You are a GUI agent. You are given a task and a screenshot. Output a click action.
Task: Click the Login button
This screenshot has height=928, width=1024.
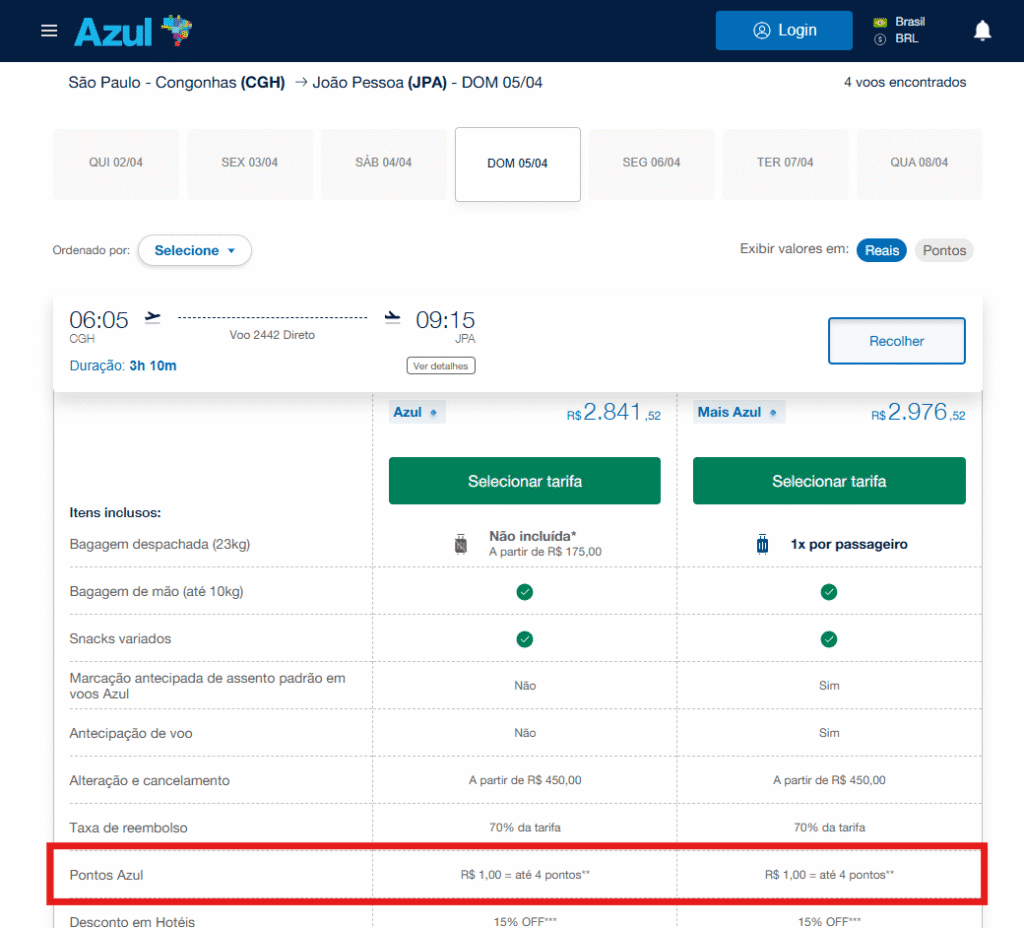784,31
